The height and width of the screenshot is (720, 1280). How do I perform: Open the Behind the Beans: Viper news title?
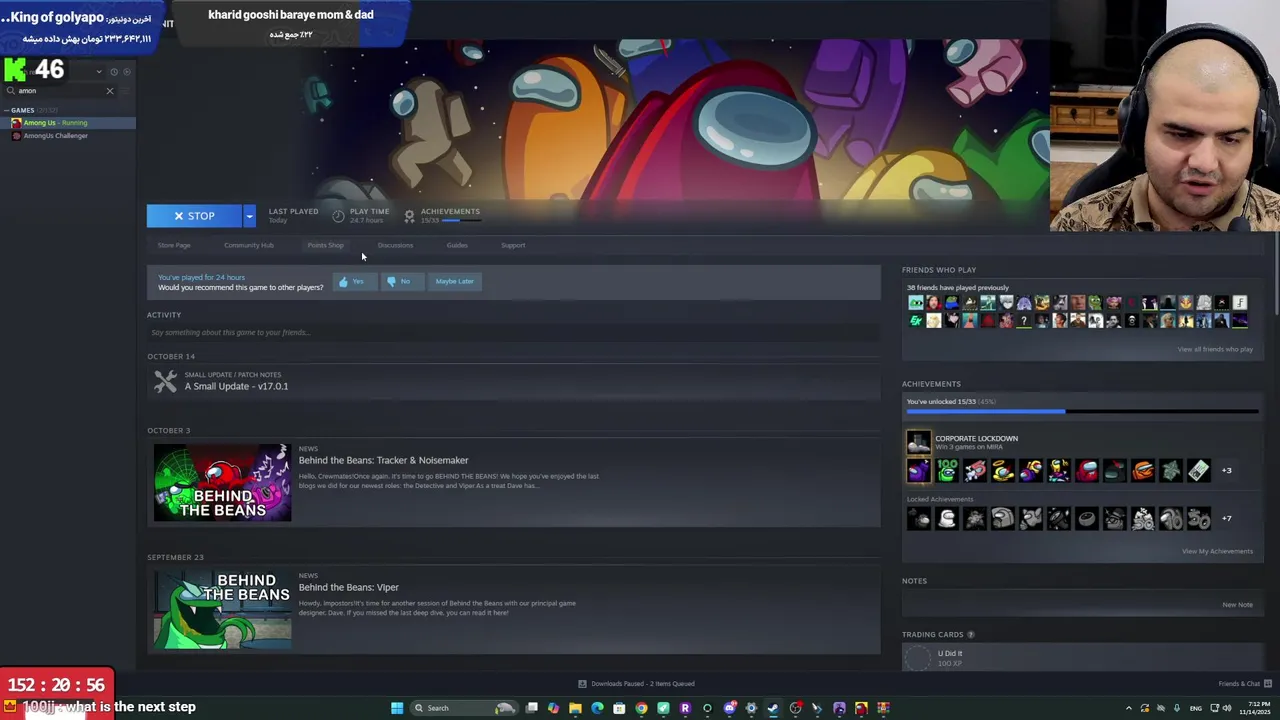[348, 587]
